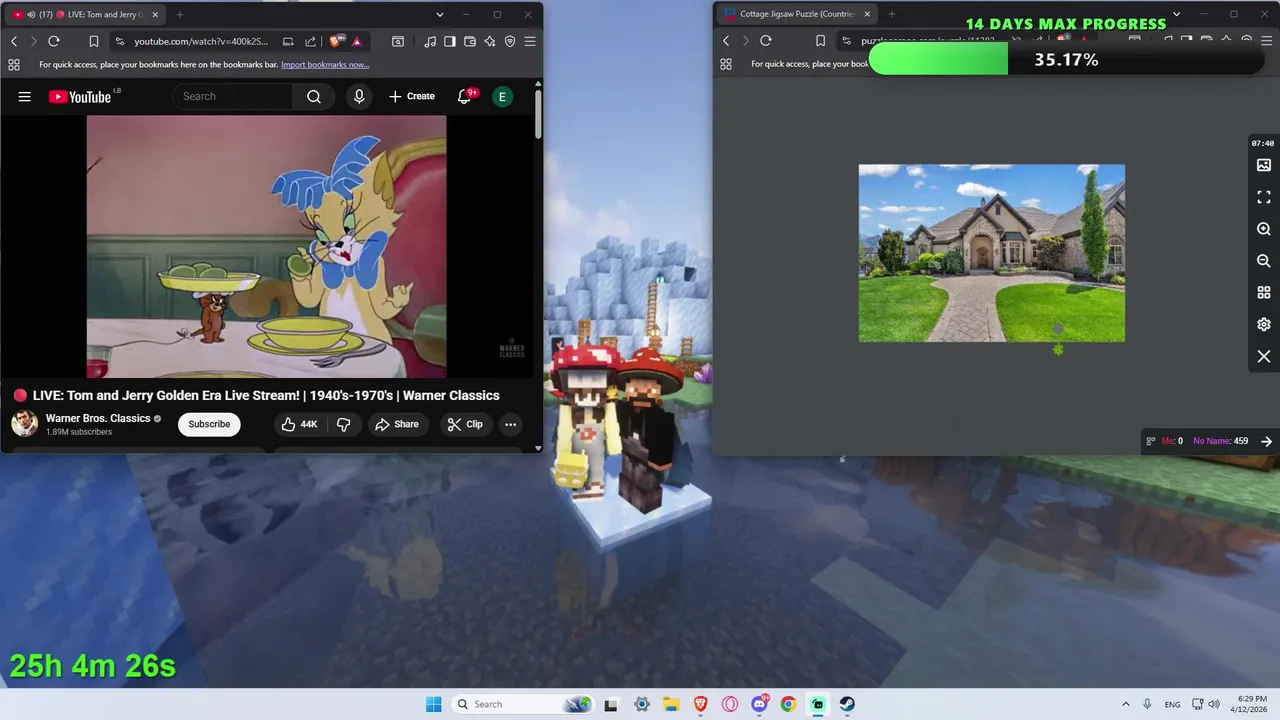Click Import bookmarks now link in YouTube window
The height and width of the screenshot is (720, 1280).
pyautogui.click(x=325, y=64)
